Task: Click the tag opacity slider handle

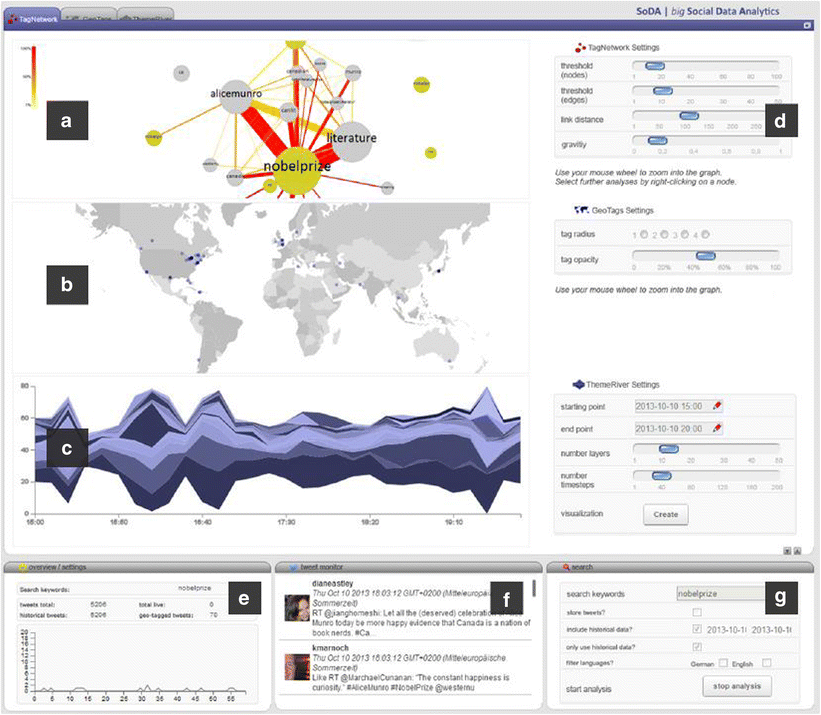Action: [x=706, y=256]
